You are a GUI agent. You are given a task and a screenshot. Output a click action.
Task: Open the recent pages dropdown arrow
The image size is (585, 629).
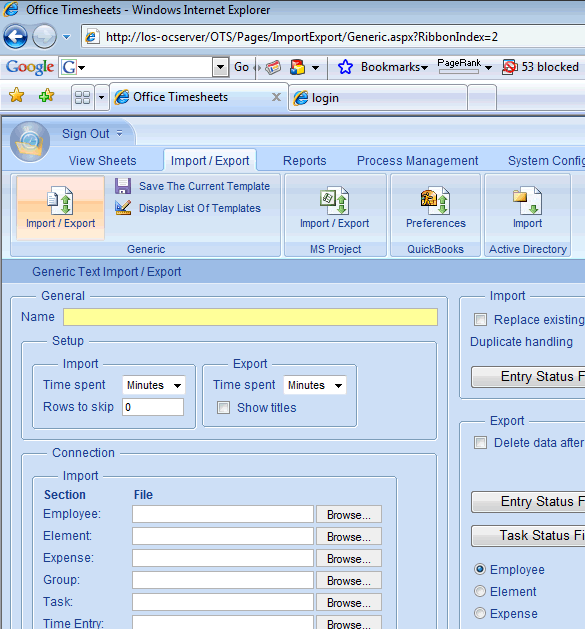[x=67, y=37]
